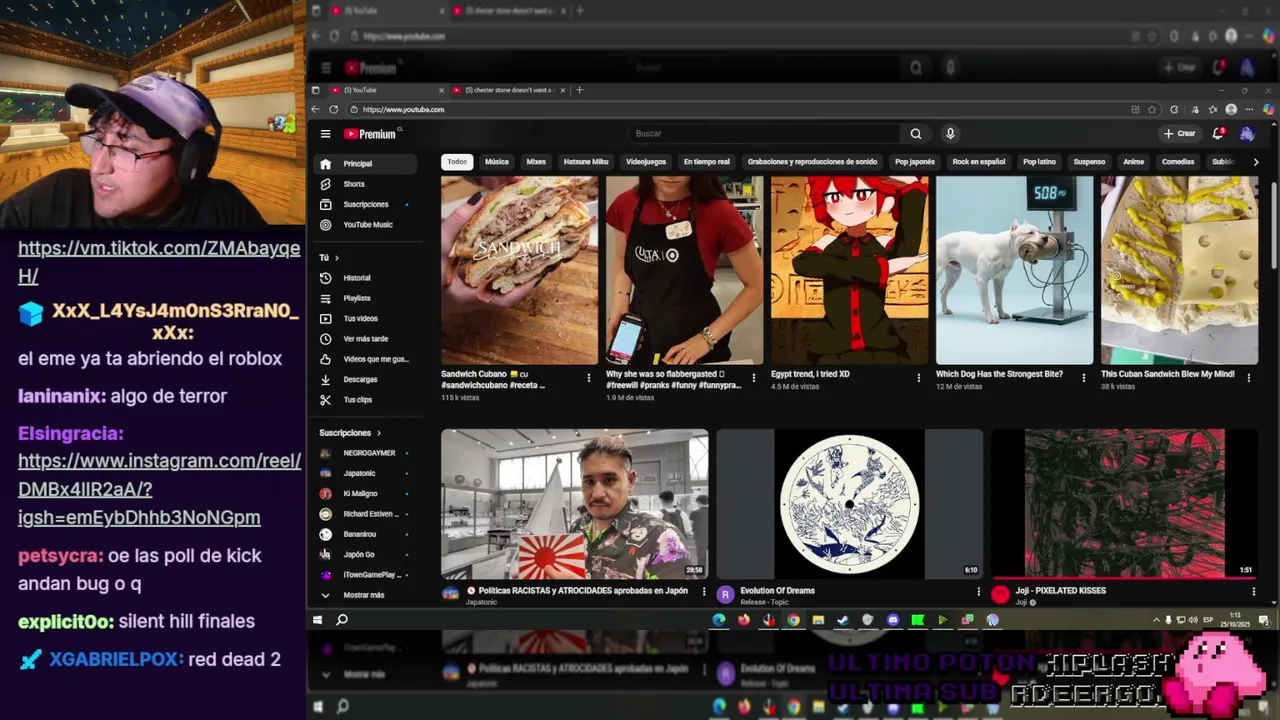The height and width of the screenshot is (720, 1280).
Task: Open the Instagram reel link in chat
Action: [159, 489]
